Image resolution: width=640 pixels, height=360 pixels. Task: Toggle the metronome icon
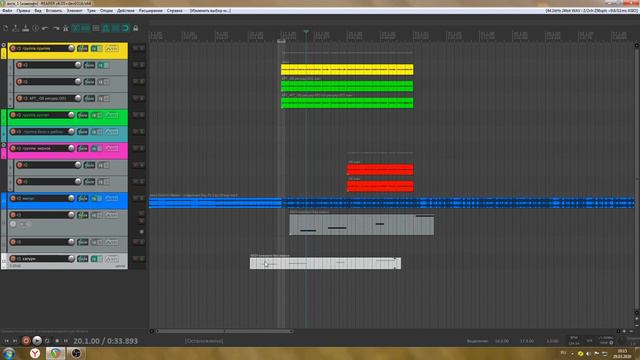65,28
